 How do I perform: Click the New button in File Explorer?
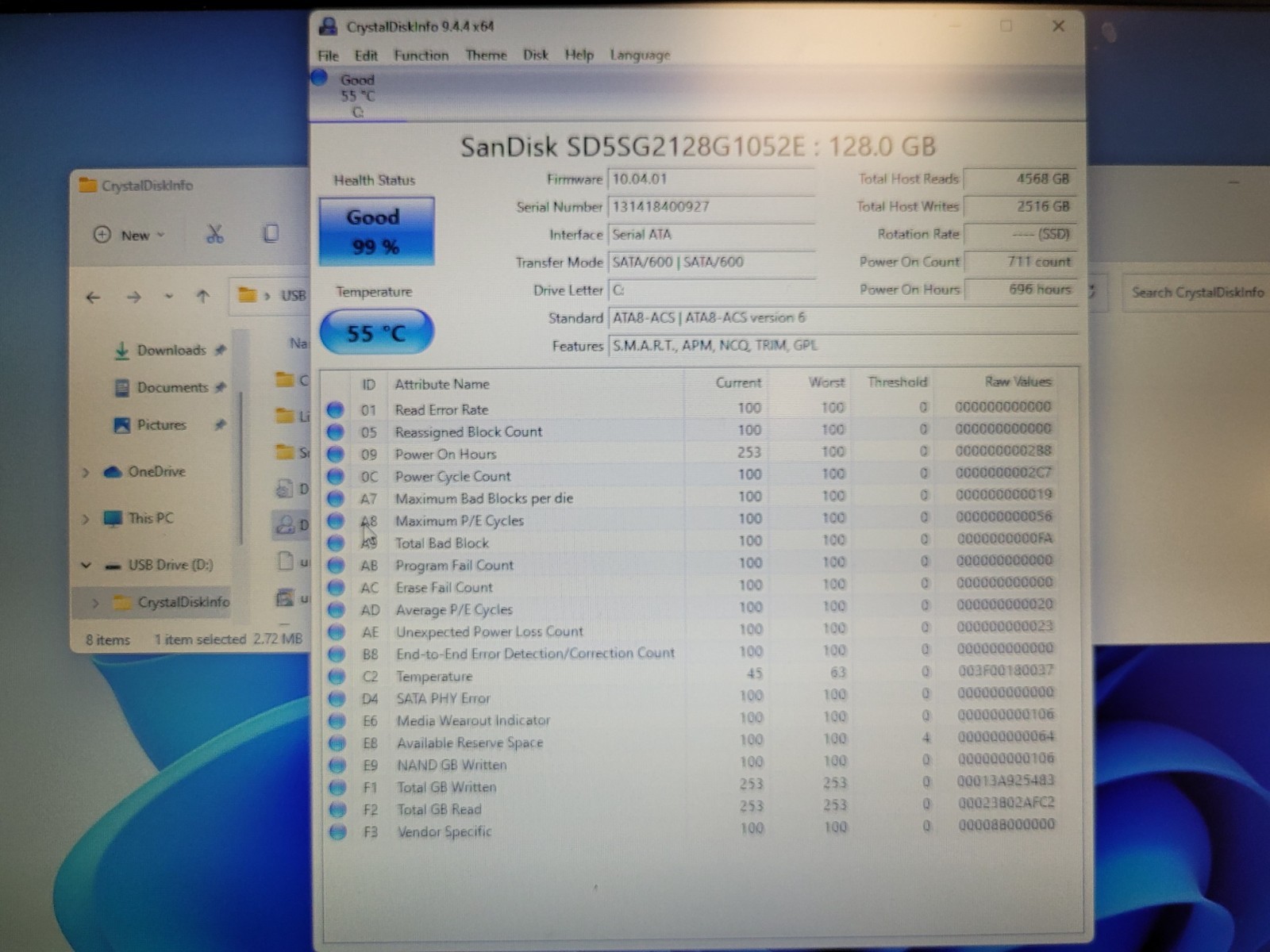click(x=129, y=235)
